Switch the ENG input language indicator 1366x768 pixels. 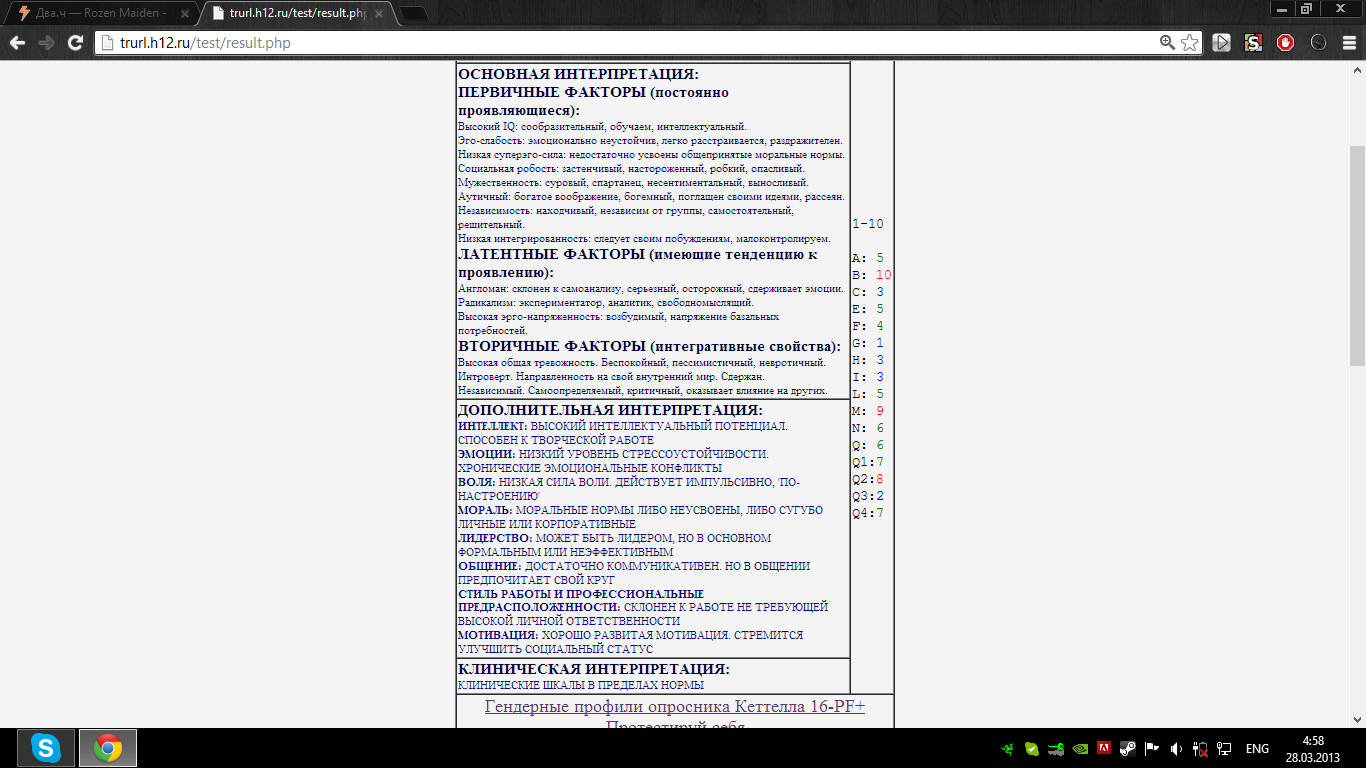pyautogui.click(x=1257, y=748)
